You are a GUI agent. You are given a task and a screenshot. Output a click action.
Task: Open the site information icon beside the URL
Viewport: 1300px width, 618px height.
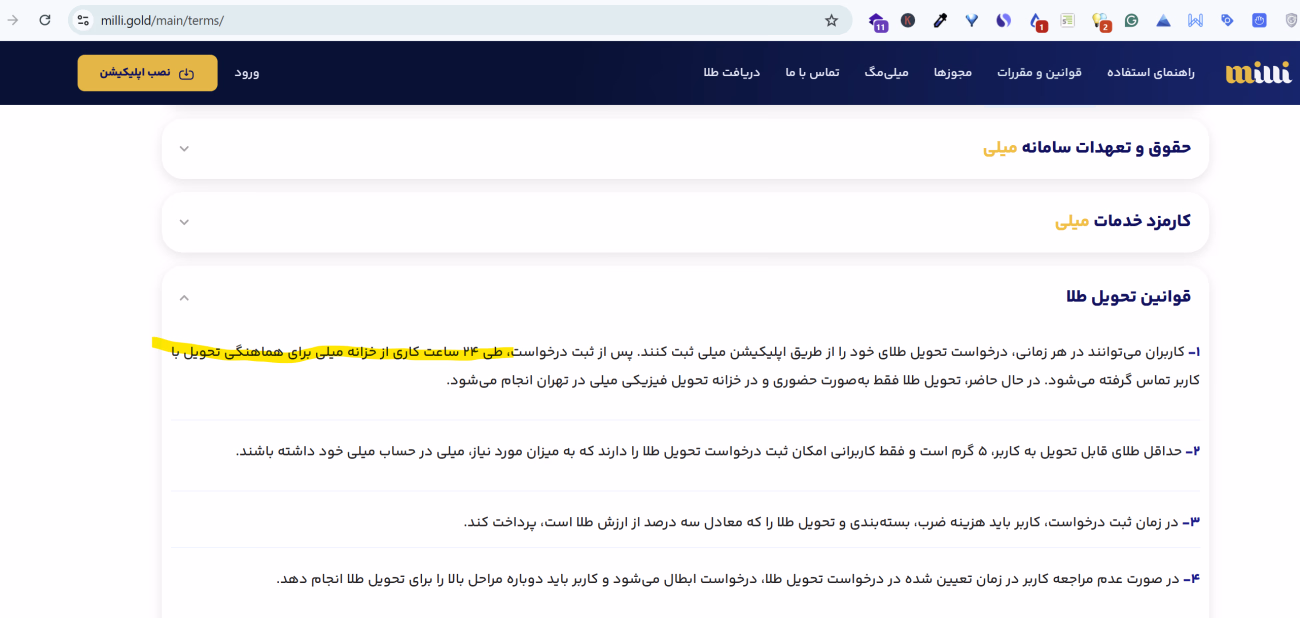coord(83,20)
